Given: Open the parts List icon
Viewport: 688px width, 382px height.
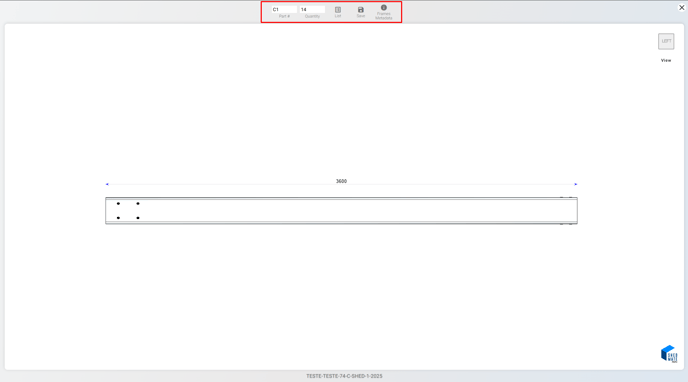Looking at the screenshot, I should pyautogui.click(x=338, y=10).
